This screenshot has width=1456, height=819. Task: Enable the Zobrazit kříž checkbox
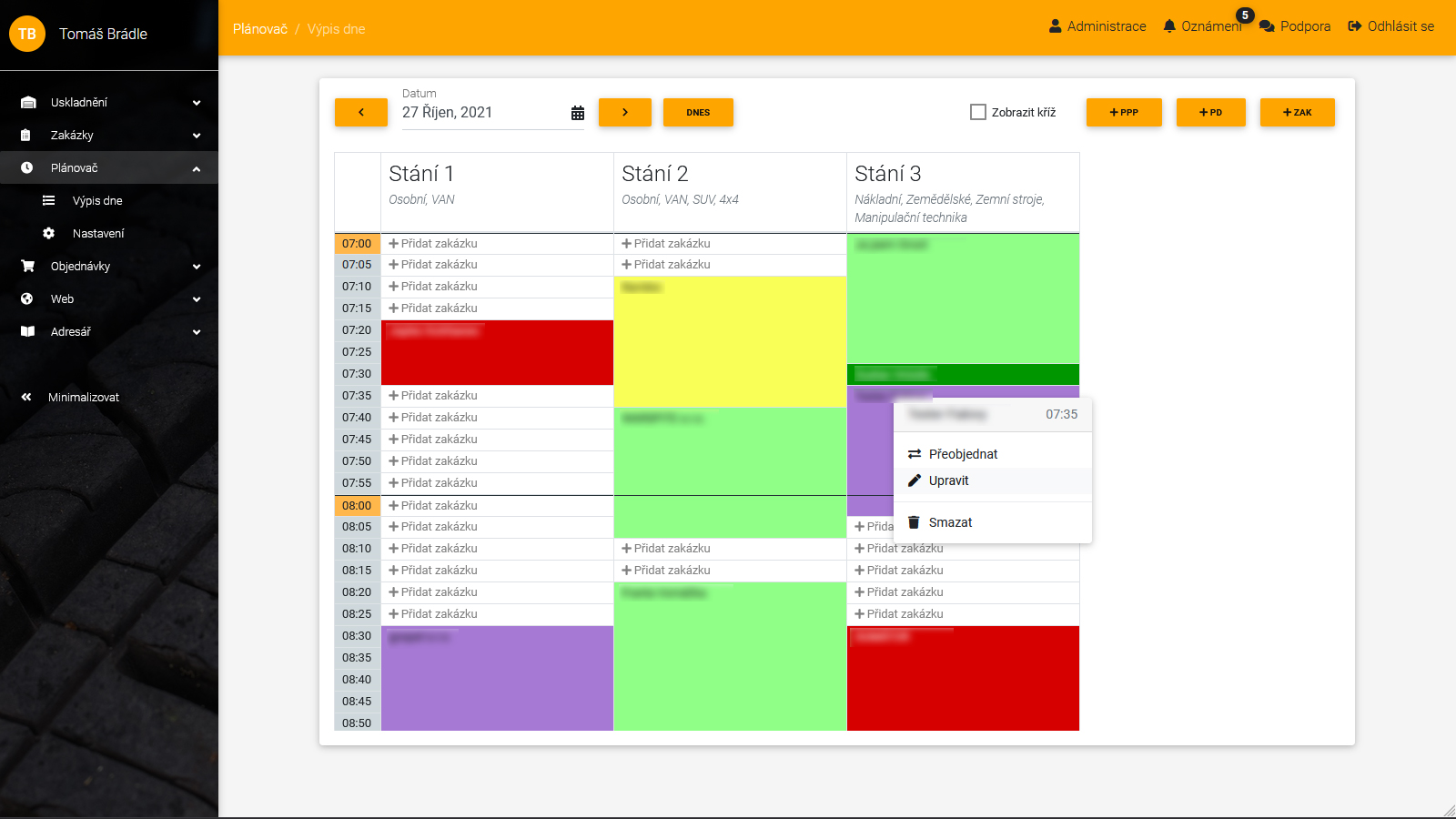click(978, 112)
